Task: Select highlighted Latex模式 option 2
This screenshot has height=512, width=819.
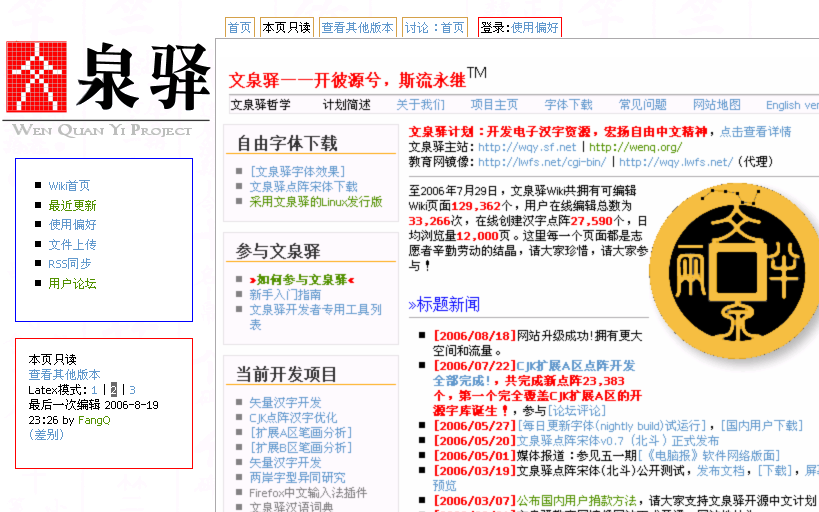Action: [x=113, y=390]
